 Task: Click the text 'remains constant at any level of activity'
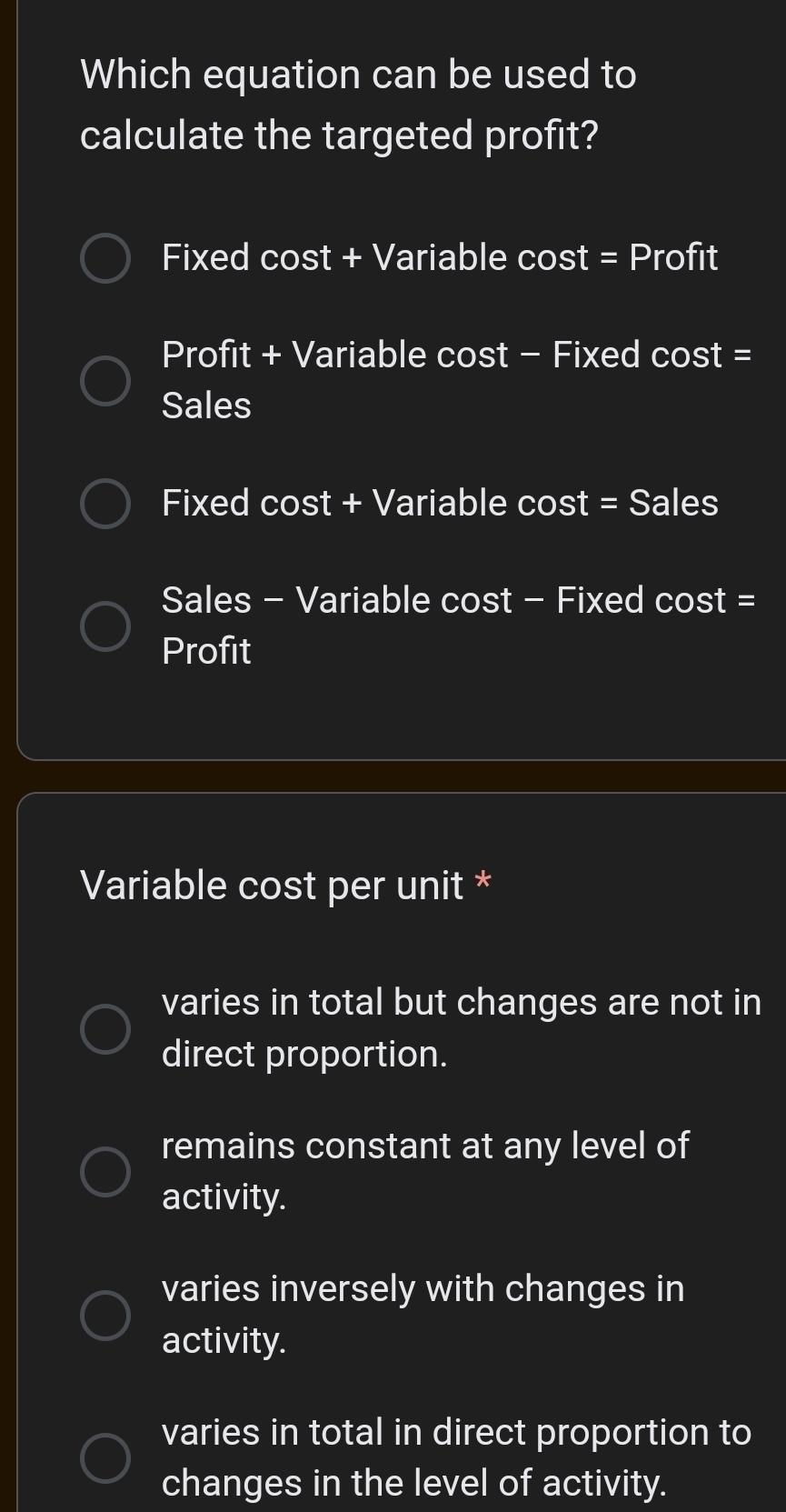pyautogui.click(x=425, y=1171)
